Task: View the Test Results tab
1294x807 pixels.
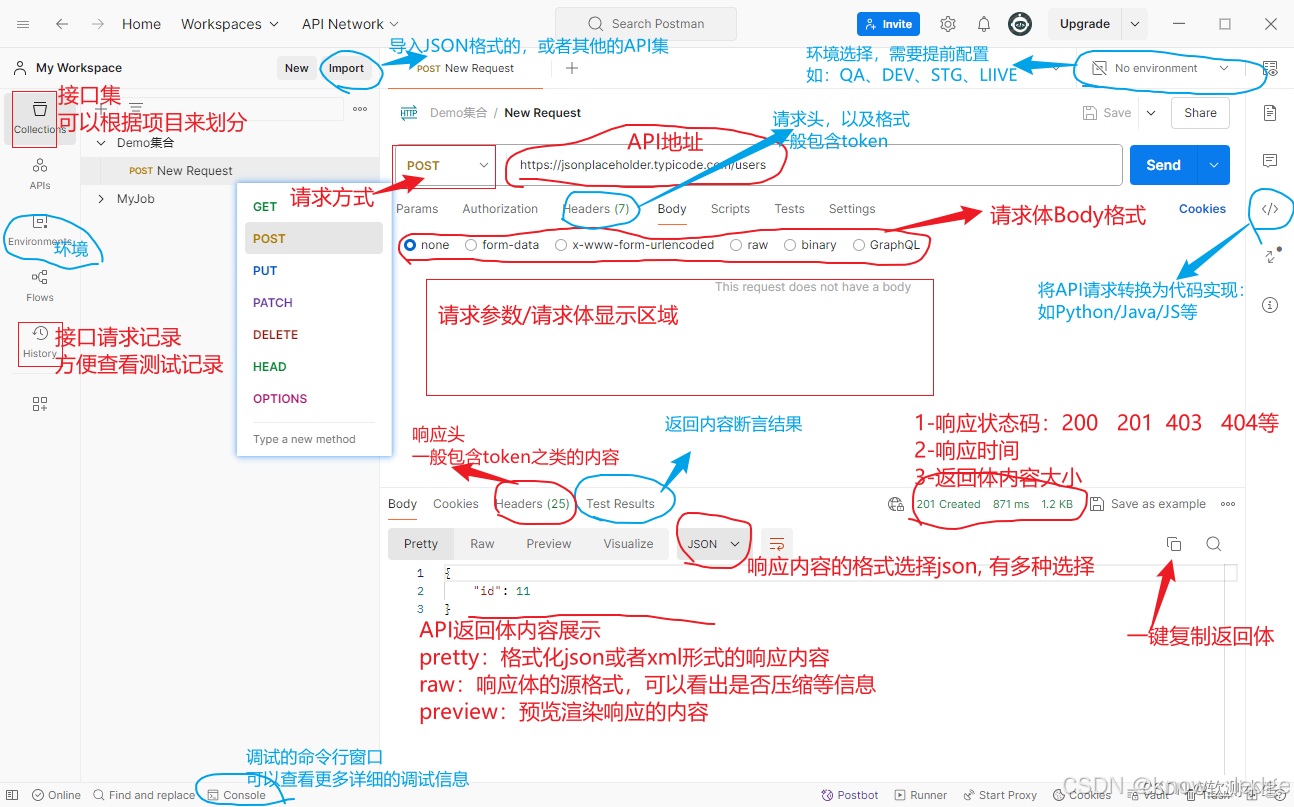Action: 621,503
